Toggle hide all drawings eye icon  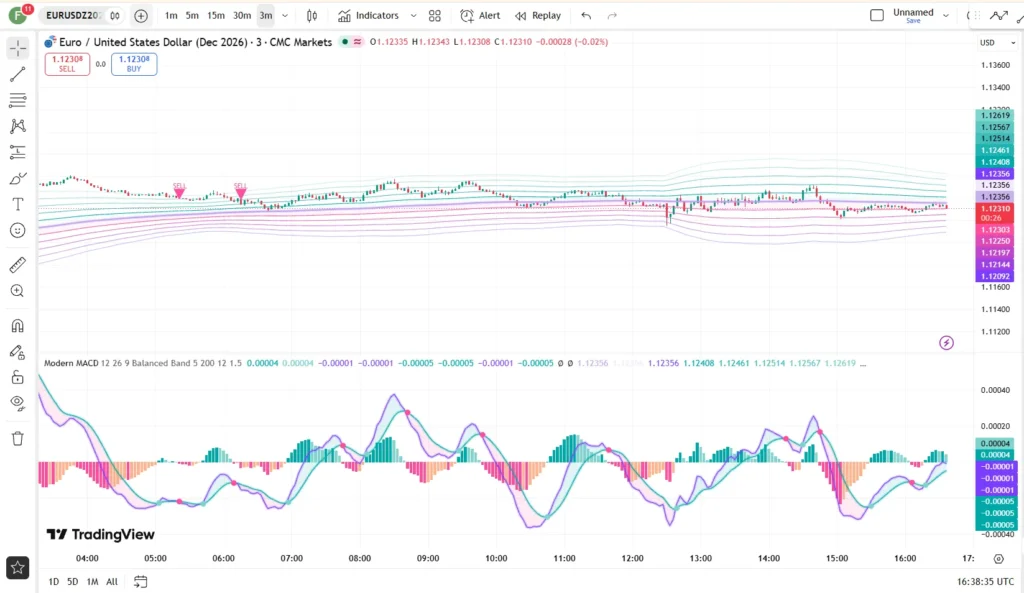(x=18, y=403)
